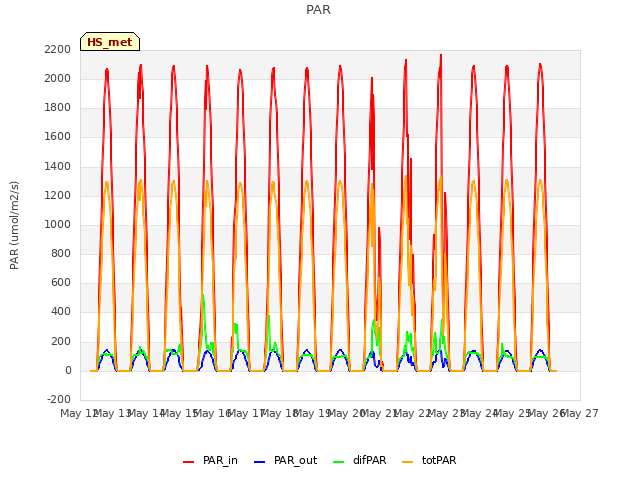Click the May 12 x-axis tick label
Image resolution: width=640 pixels, height=480 pixels.
(x=79, y=414)
